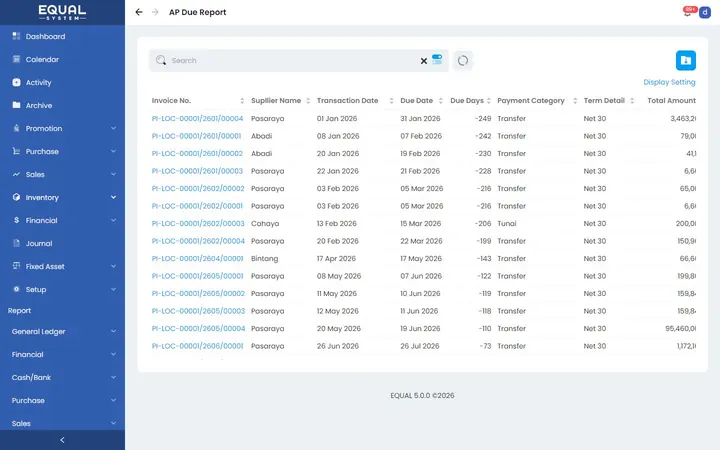Viewport: 720px width, 450px height.
Task: Select due days value -249
Action: coord(483,118)
